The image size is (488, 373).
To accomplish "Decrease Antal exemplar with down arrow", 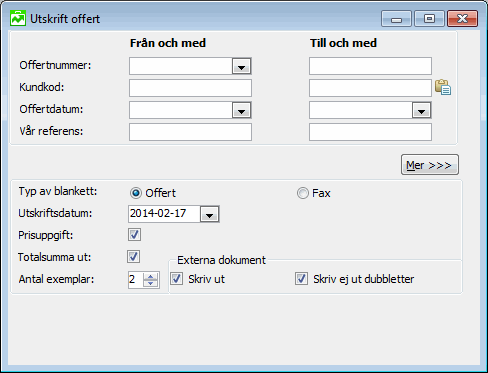I will (x=151, y=283).
